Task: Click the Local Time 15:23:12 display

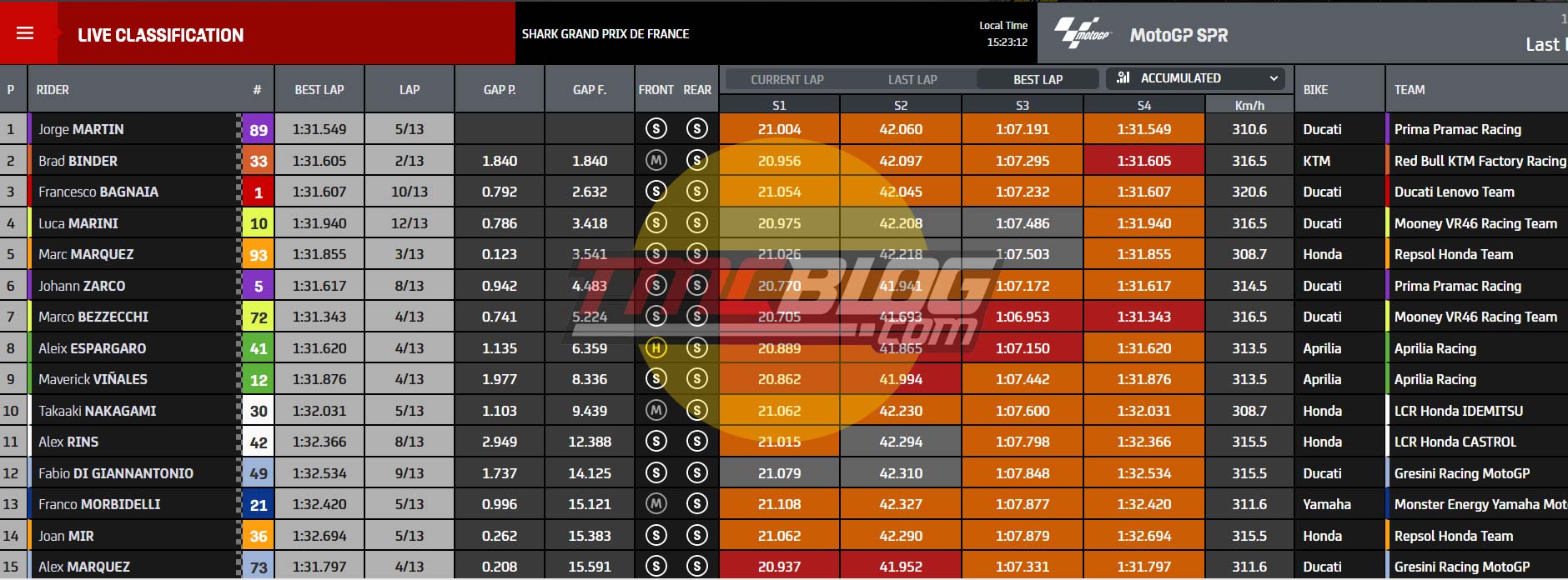Action: pos(1003,33)
